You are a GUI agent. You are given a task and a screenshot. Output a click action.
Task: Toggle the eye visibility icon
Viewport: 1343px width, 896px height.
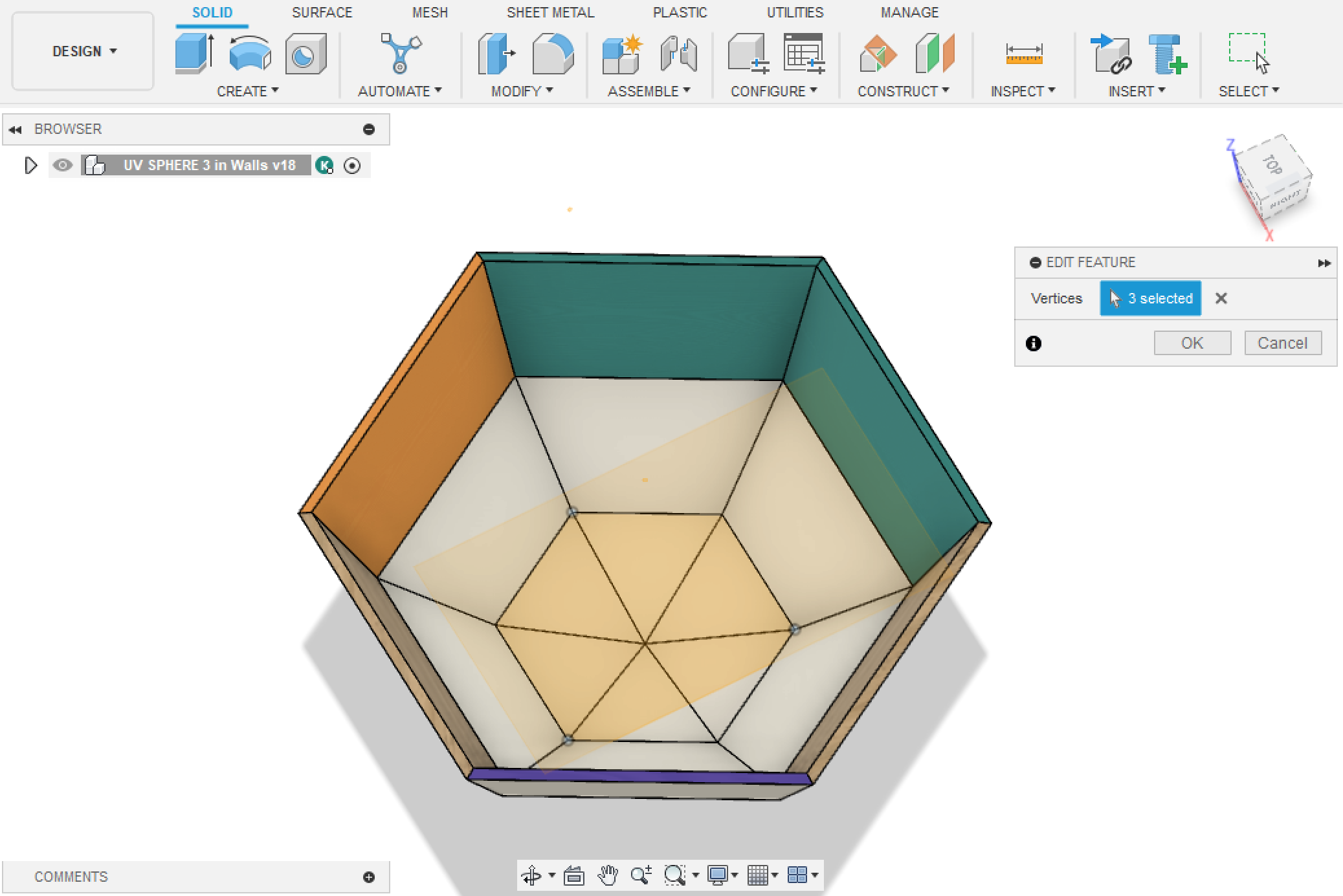[x=63, y=165]
